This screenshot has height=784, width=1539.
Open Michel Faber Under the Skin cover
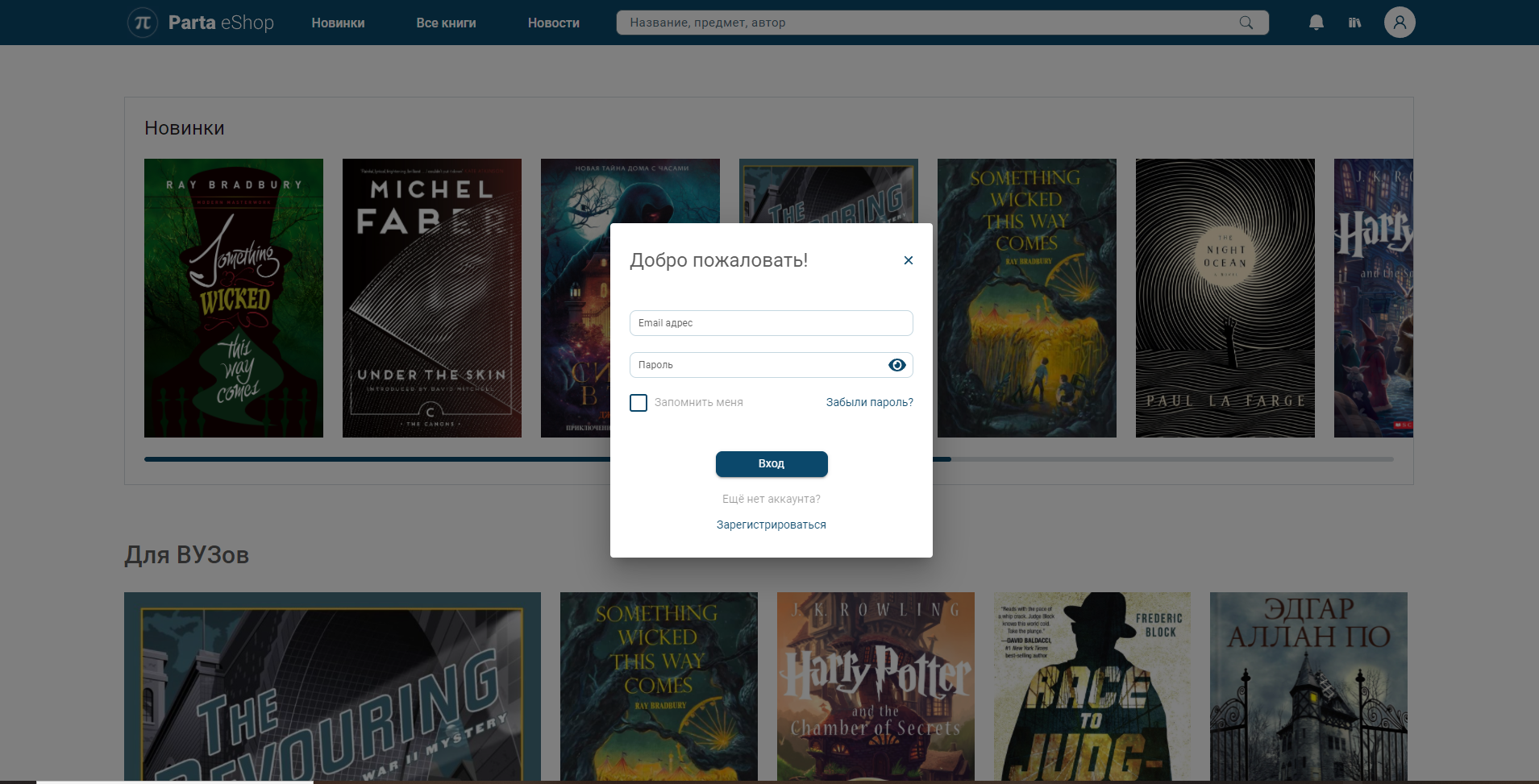[432, 298]
